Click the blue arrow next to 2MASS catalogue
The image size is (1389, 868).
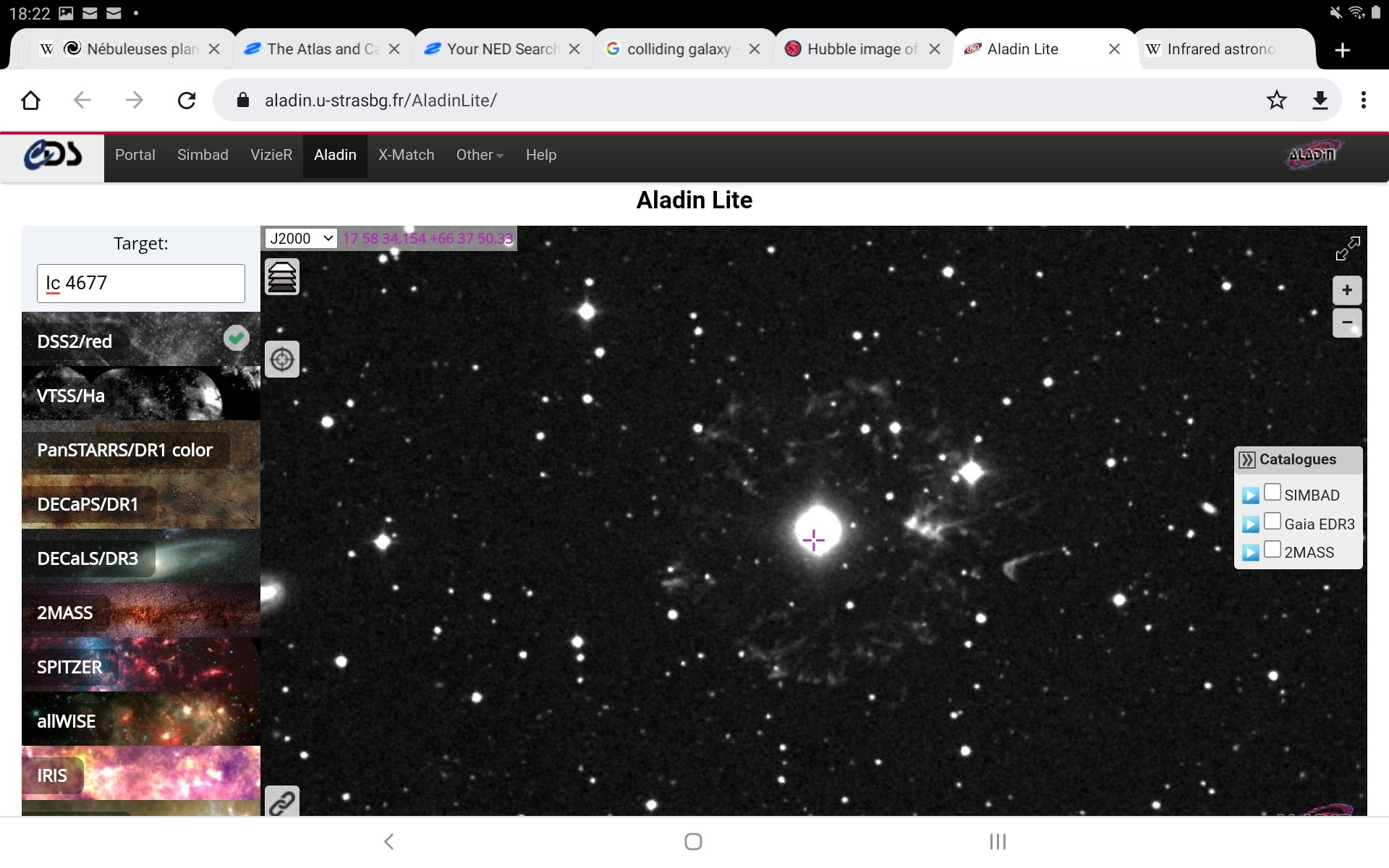click(1250, 553)
